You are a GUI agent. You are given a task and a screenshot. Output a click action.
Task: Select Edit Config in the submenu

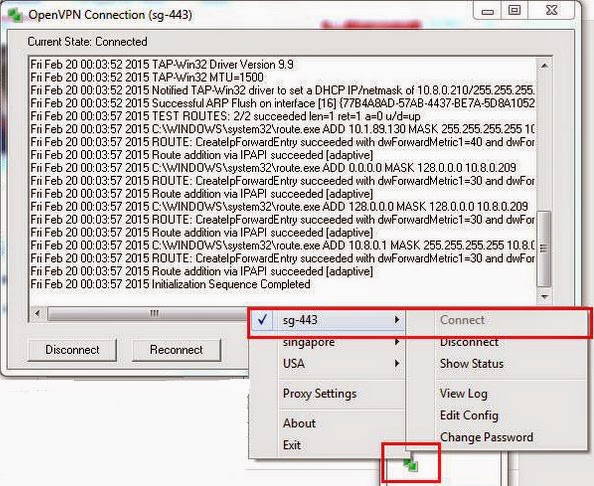coord(469,415)
